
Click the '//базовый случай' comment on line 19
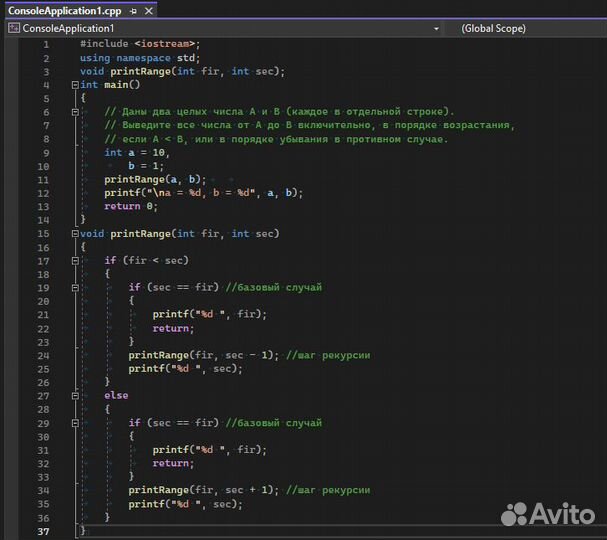[x=274, y=288]
